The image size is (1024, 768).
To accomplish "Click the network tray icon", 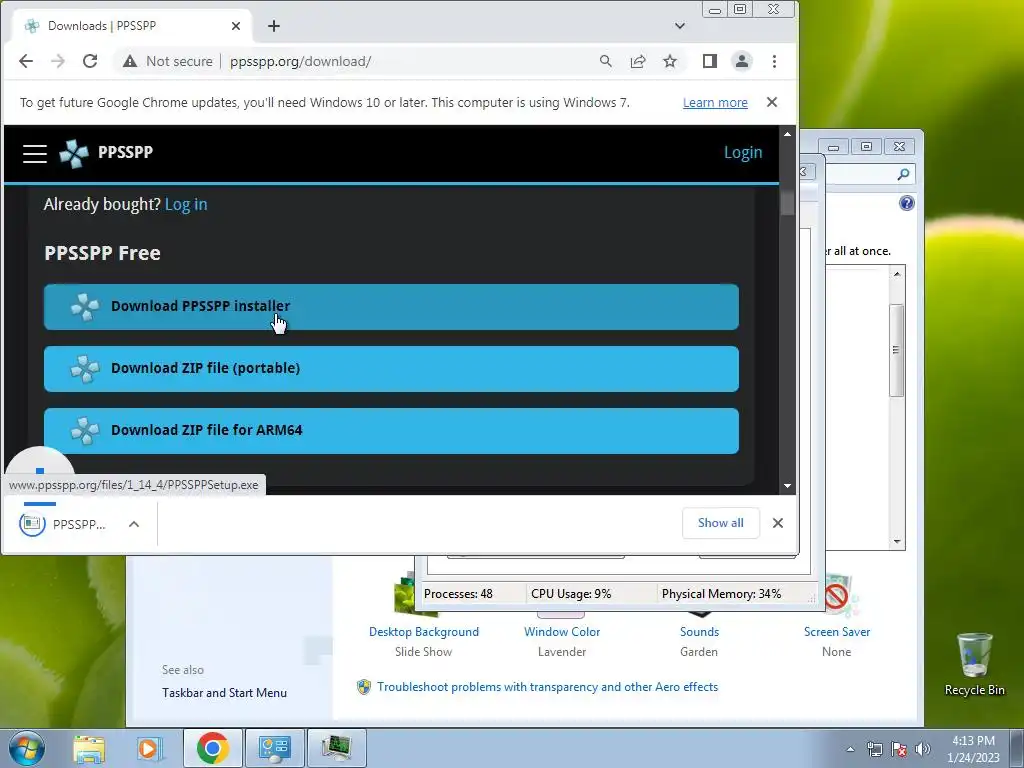I will pyautogui.click(x=874, y=749).
